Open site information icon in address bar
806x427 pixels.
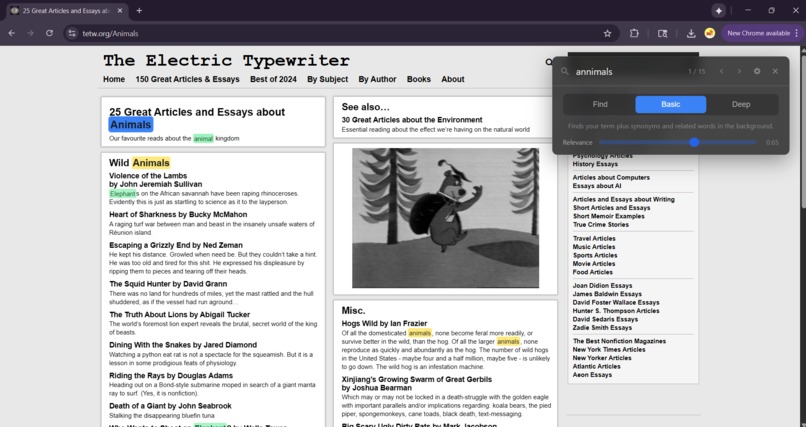[x=72, y=33]
